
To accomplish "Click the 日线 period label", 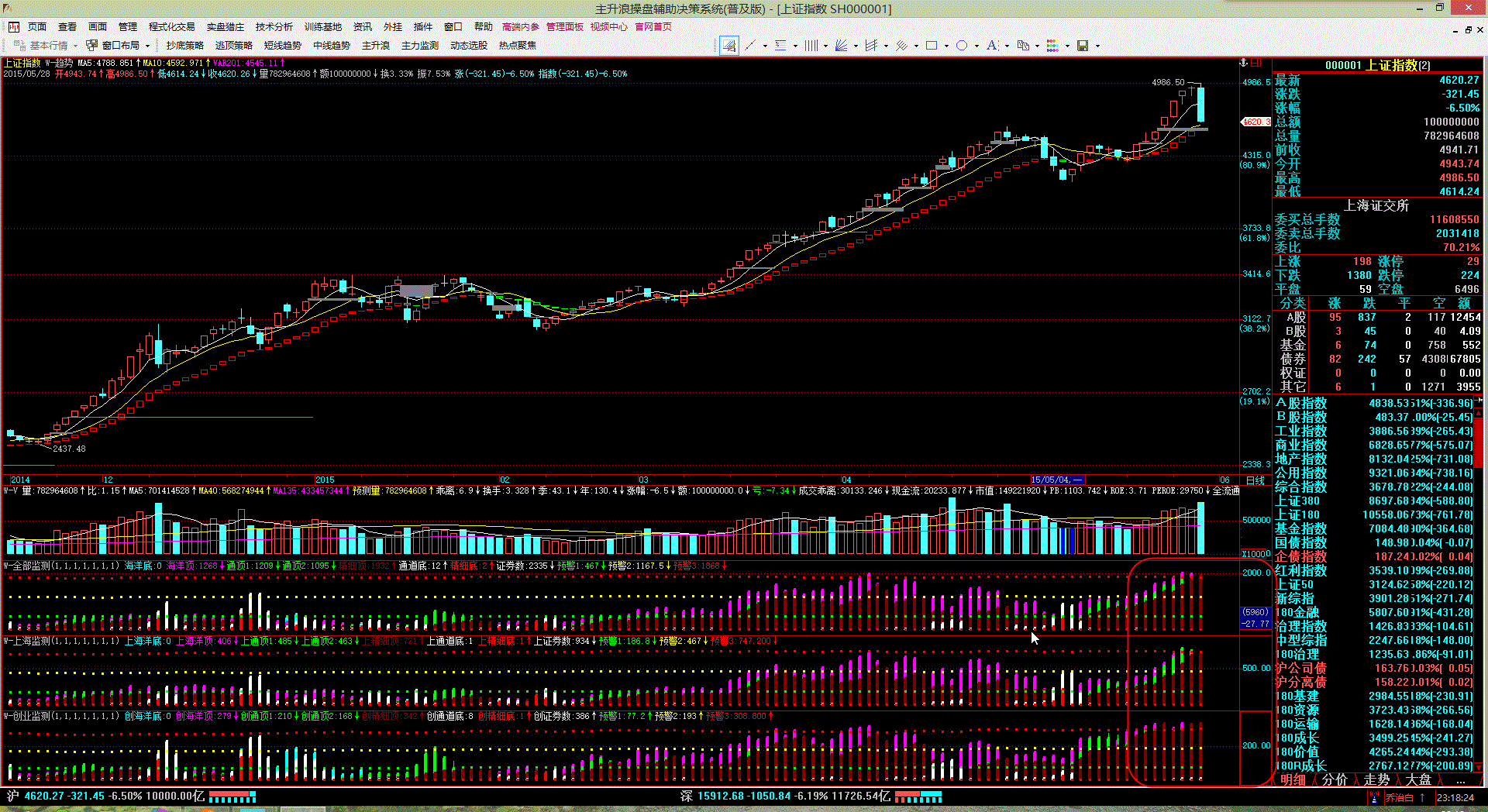I will click(x=1255, y=480).
